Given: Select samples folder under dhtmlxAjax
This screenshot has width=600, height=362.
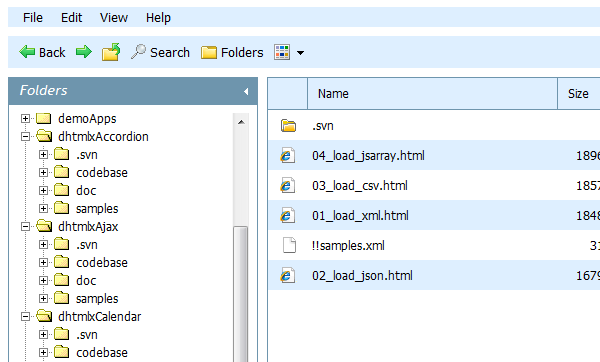Looking at the screenshot, I should (97, 299).
